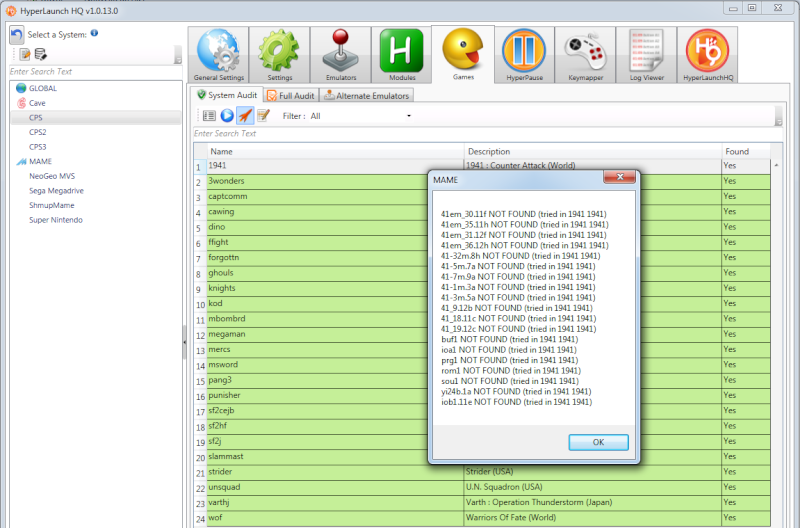Select the captcomm game row
Viewport: 800px width, 528px height.
482,196
